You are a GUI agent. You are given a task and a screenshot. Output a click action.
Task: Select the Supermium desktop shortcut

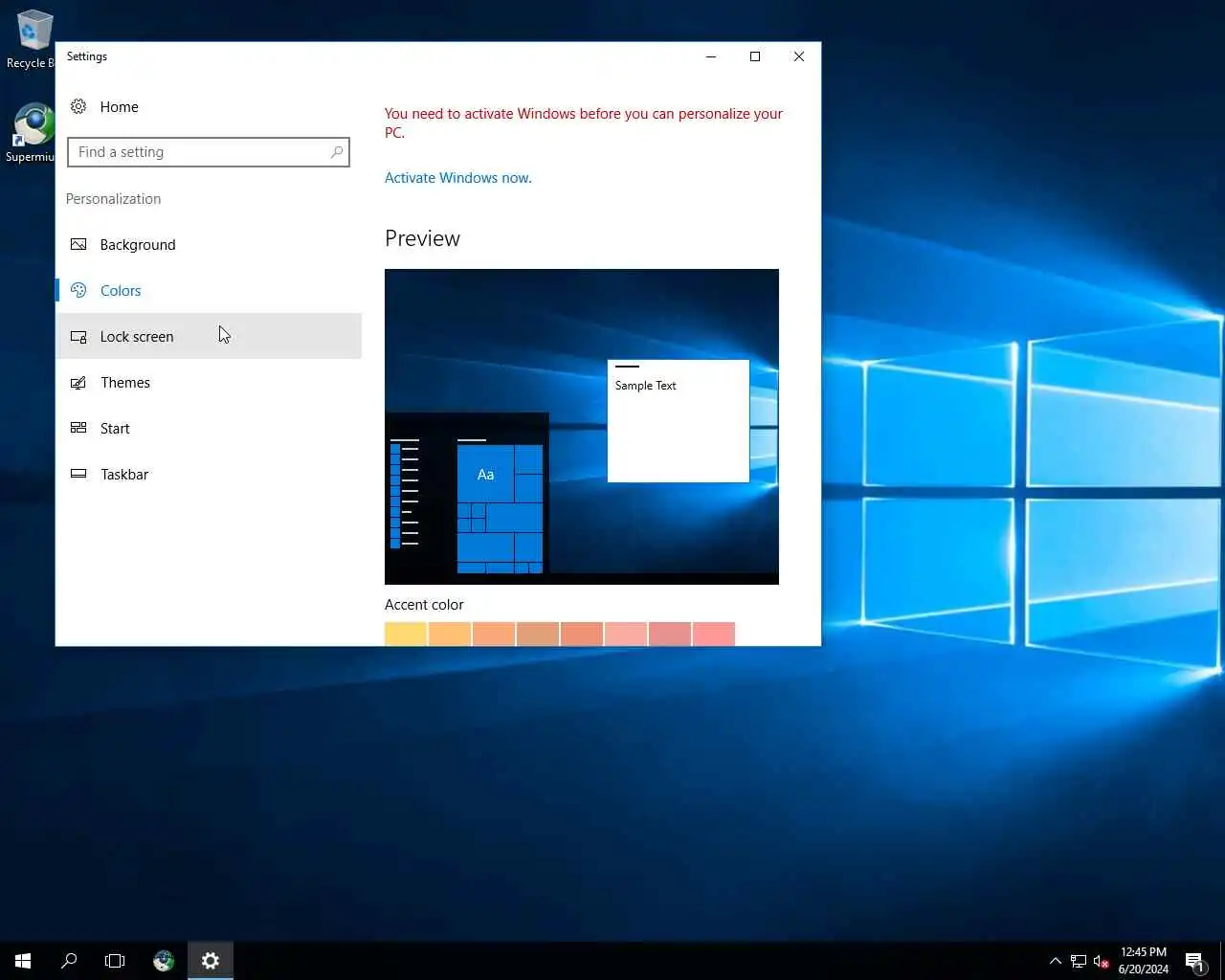[33, 132]
